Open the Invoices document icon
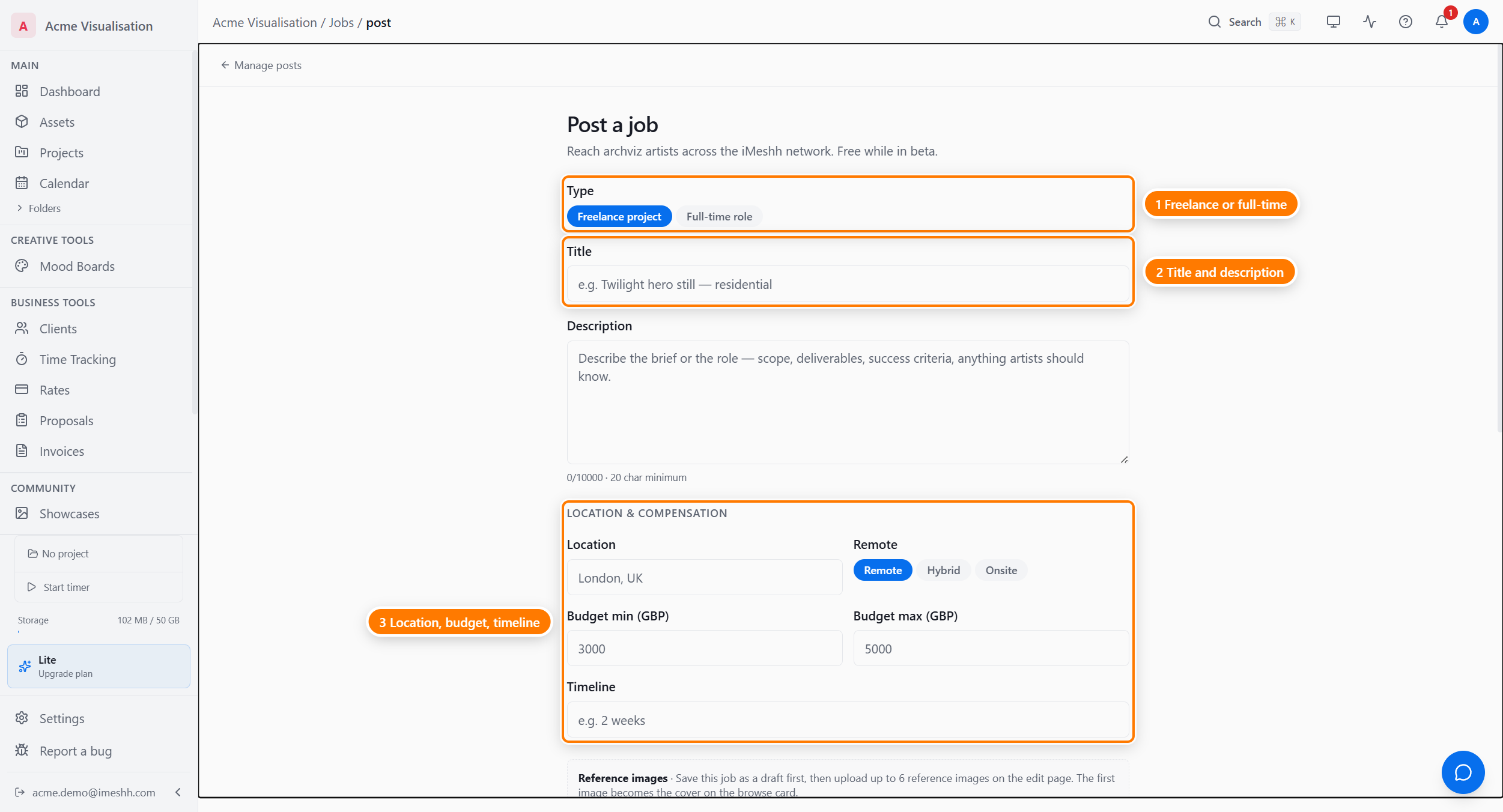This screenshot has width=1503, height=812. [x=22, y=451]
